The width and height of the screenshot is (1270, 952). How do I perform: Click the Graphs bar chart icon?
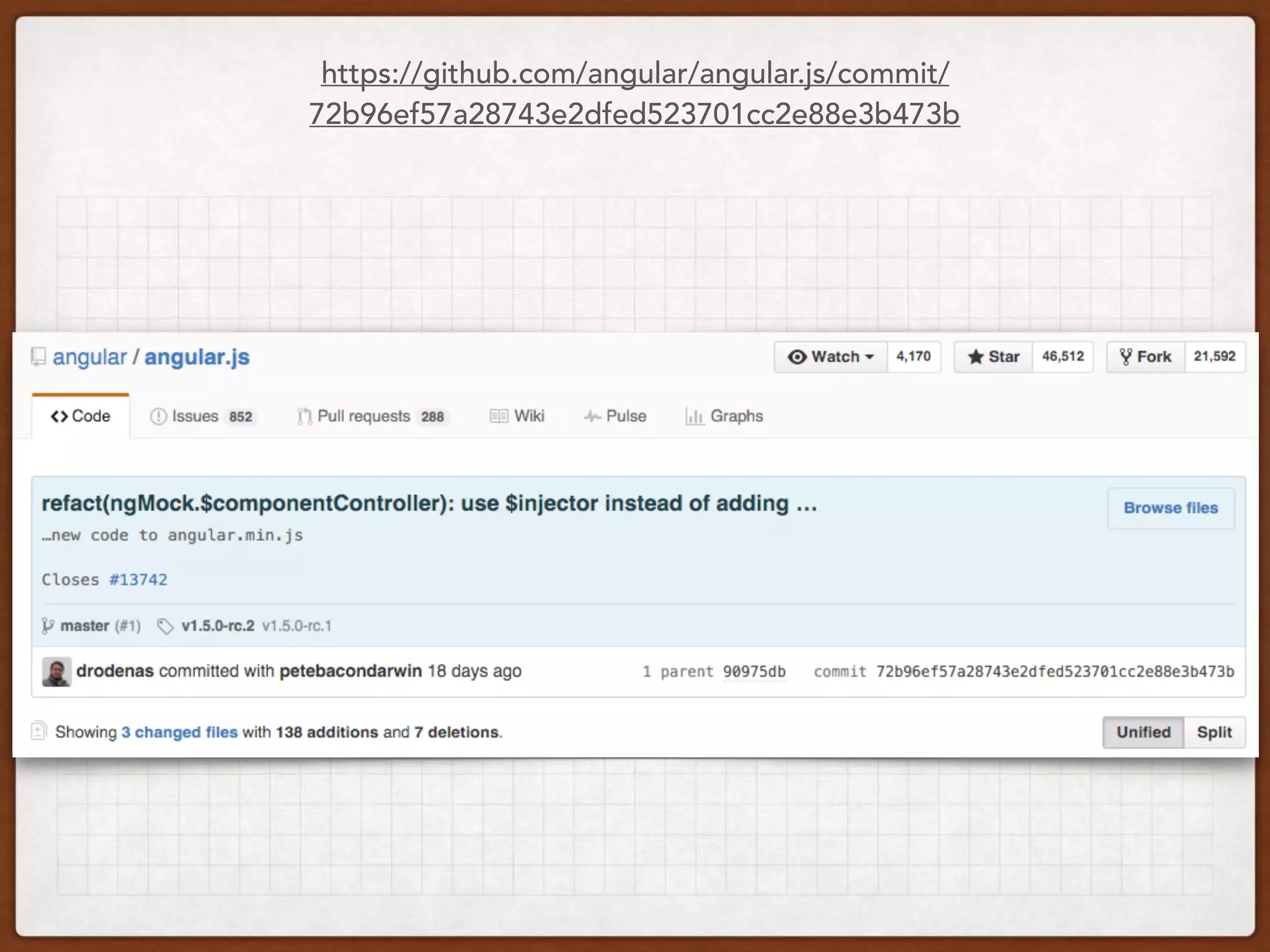point(695,416)
